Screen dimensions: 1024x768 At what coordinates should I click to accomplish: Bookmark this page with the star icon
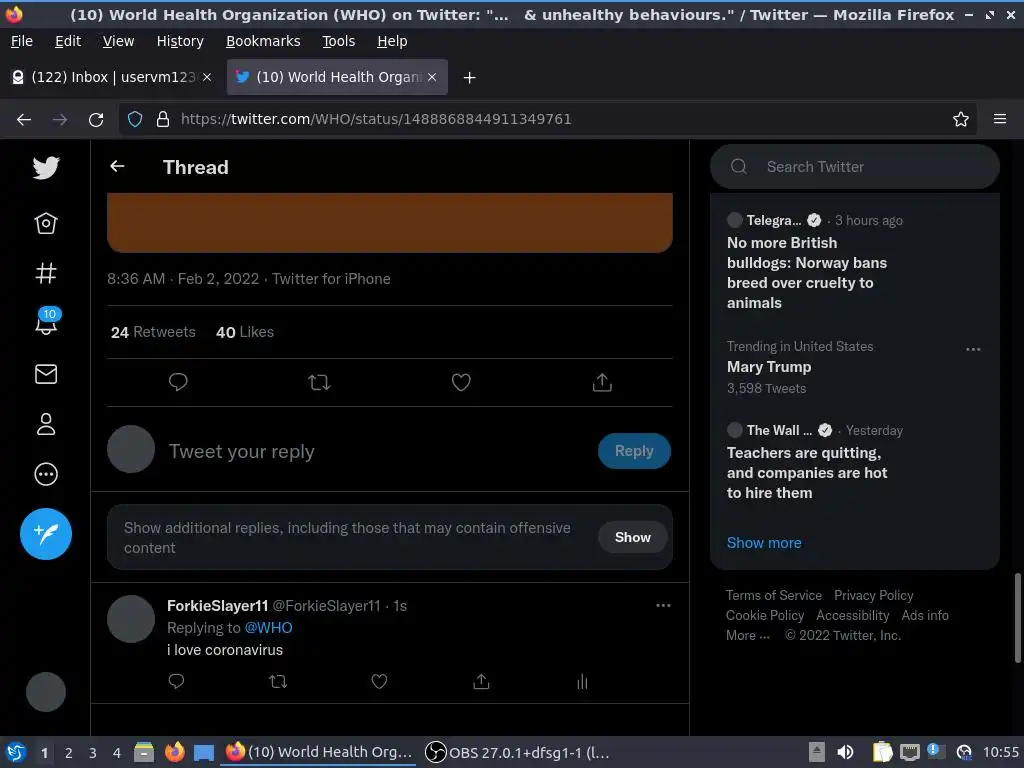point(961,119)
